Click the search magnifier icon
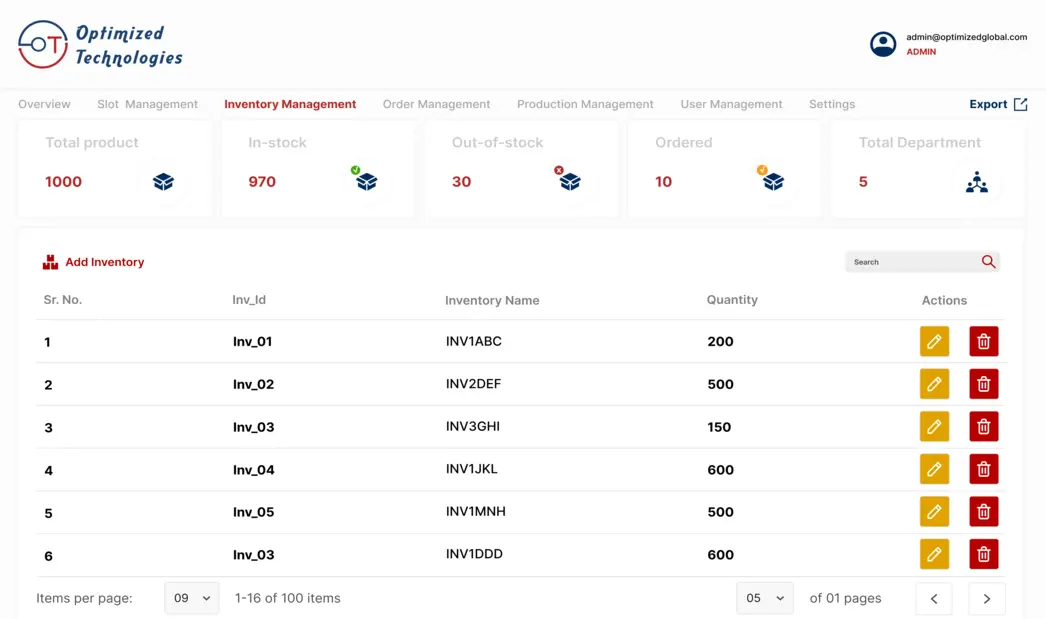The height and width of the screenshot is (619, 1046). [x=988, y=261]
